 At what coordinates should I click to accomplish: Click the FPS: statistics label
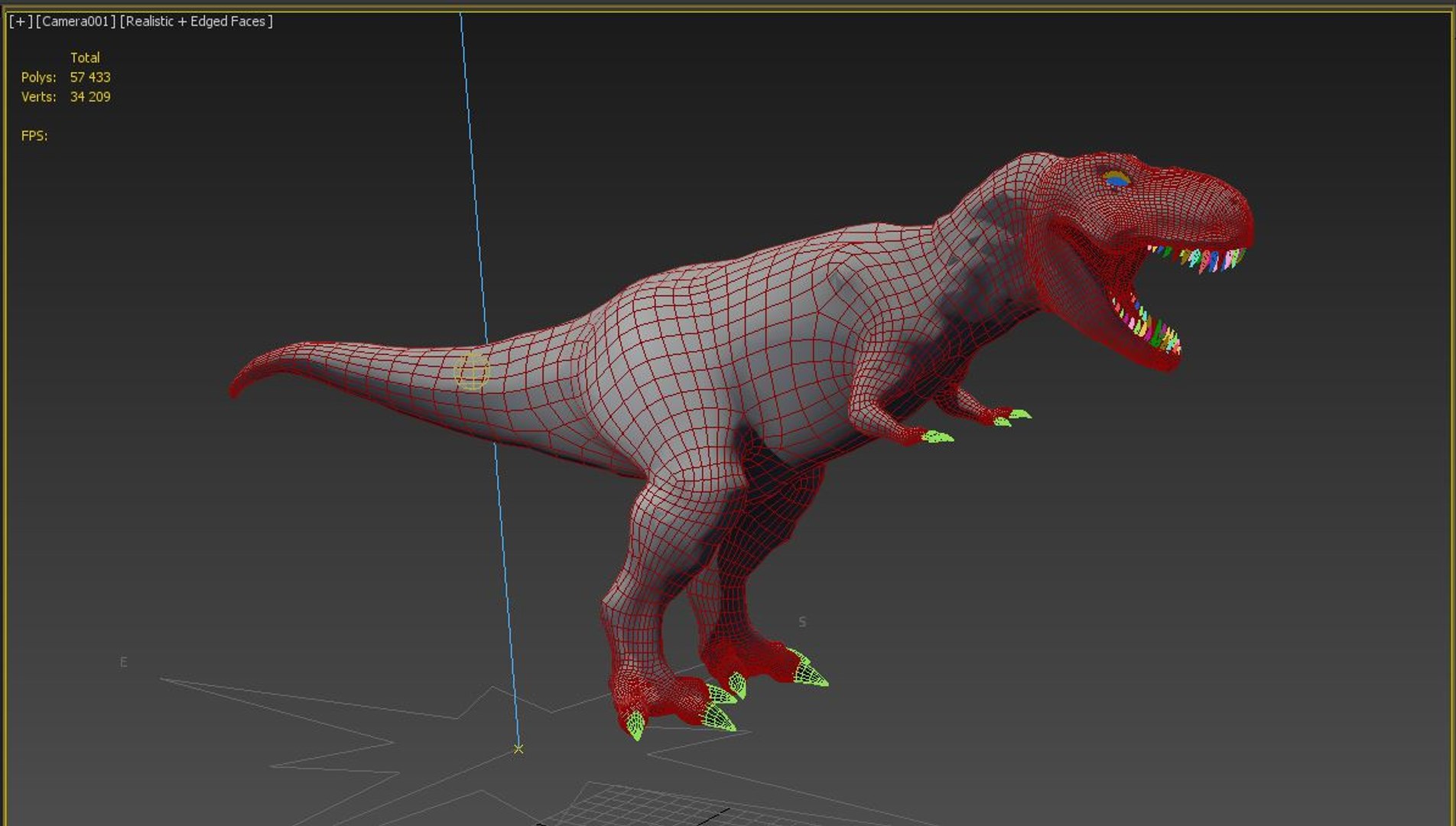[x=34, y=136]
